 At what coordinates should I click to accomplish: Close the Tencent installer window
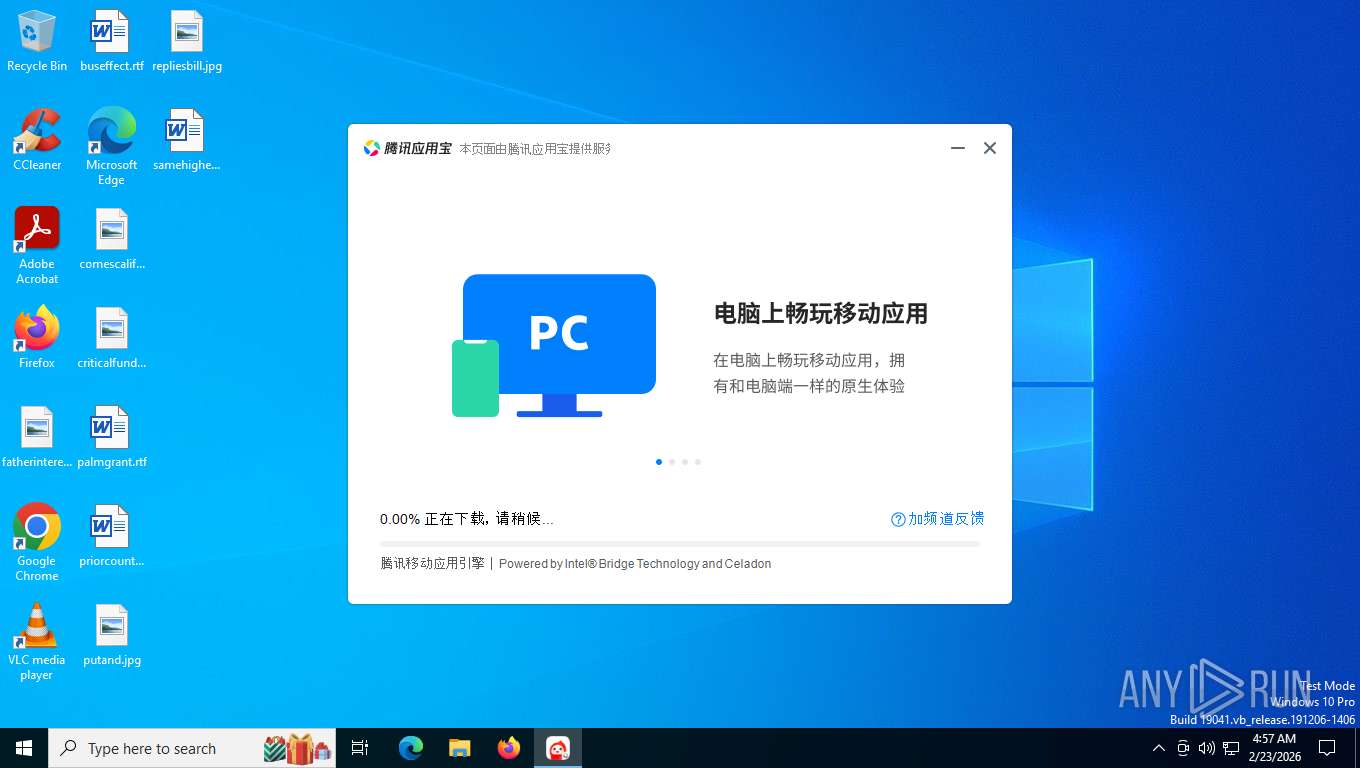990,148
